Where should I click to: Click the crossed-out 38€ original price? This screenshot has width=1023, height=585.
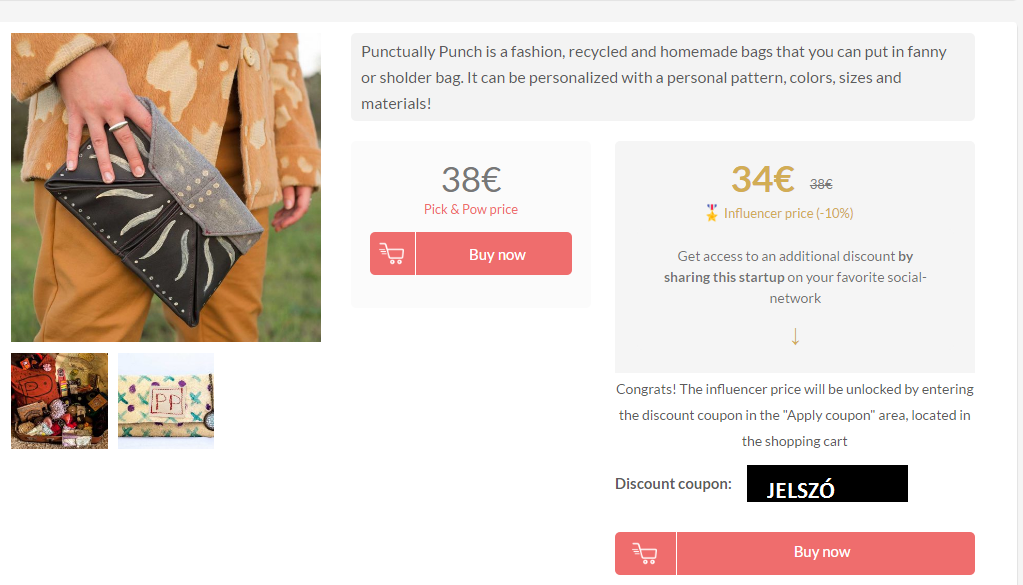click(x=821, y=184)
